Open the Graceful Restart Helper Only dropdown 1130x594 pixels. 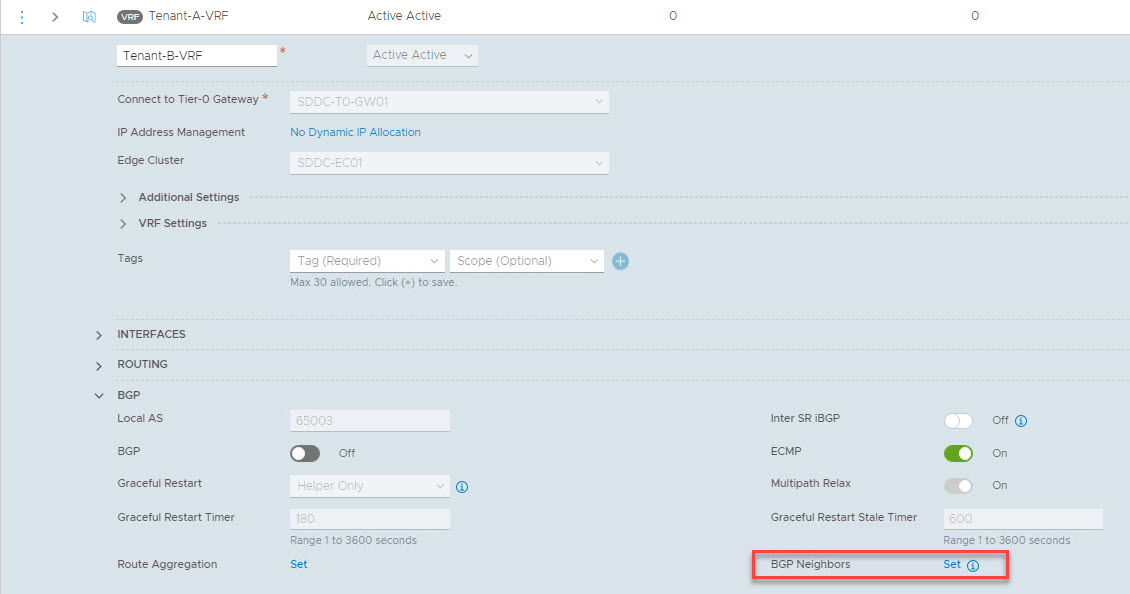[369, 486]
